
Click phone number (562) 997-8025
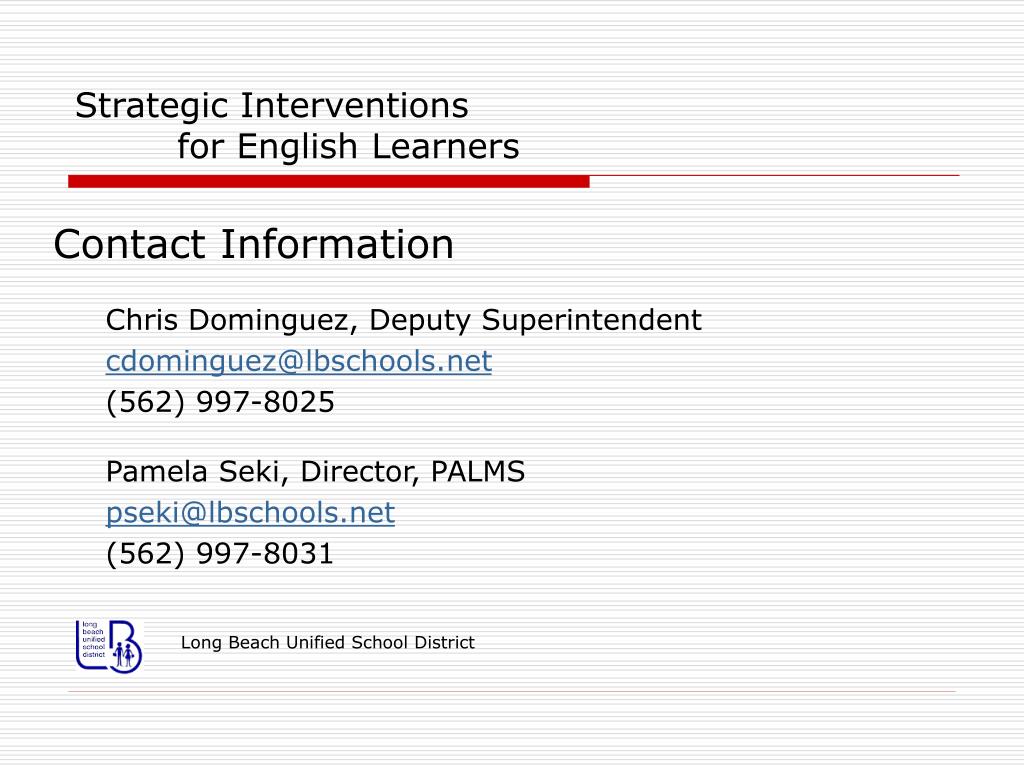(x=220, y=402)
